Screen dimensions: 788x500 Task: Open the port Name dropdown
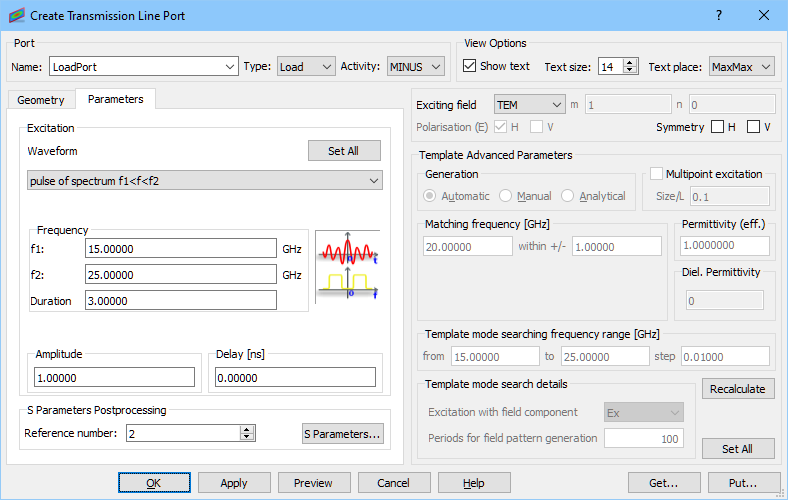[144, 66]
